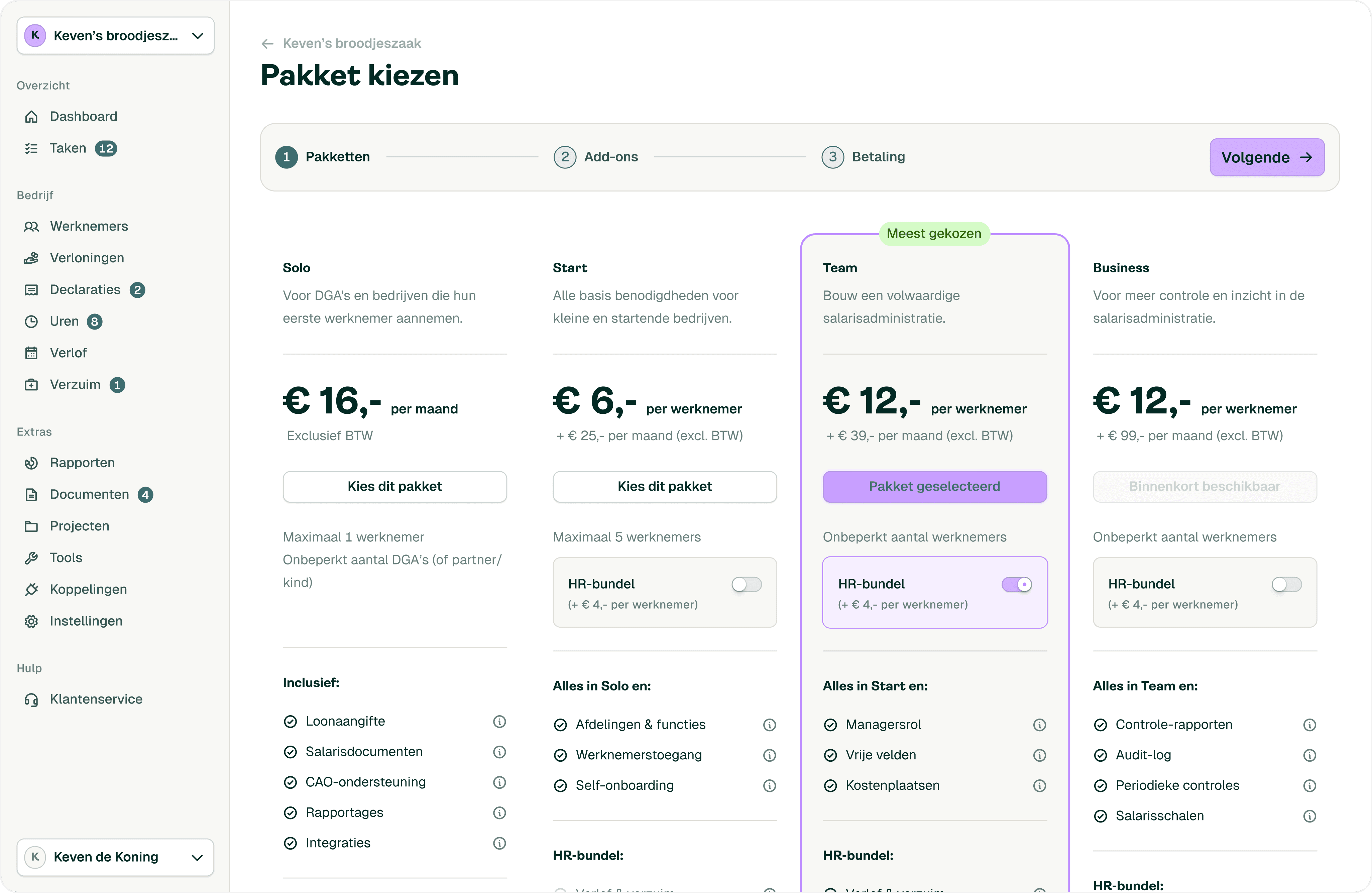Expand Keven de Koning user menu

pyautogui.click(x=115, y=857)
